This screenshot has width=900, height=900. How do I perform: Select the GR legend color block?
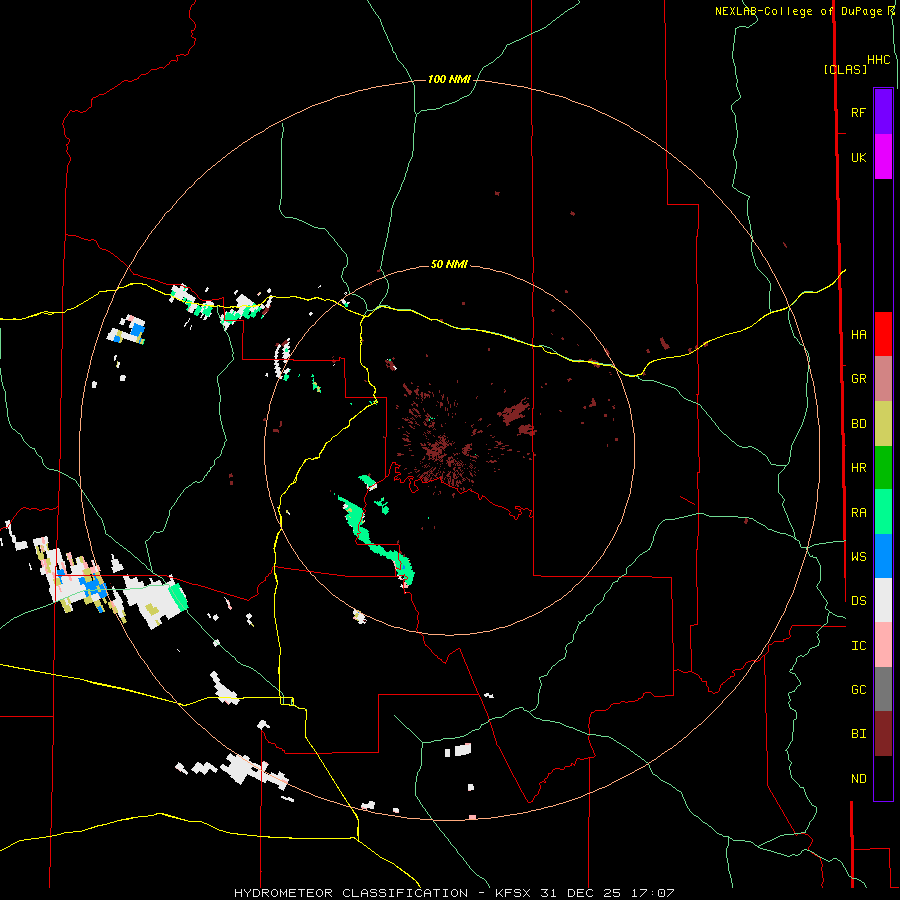click(883, 379)
